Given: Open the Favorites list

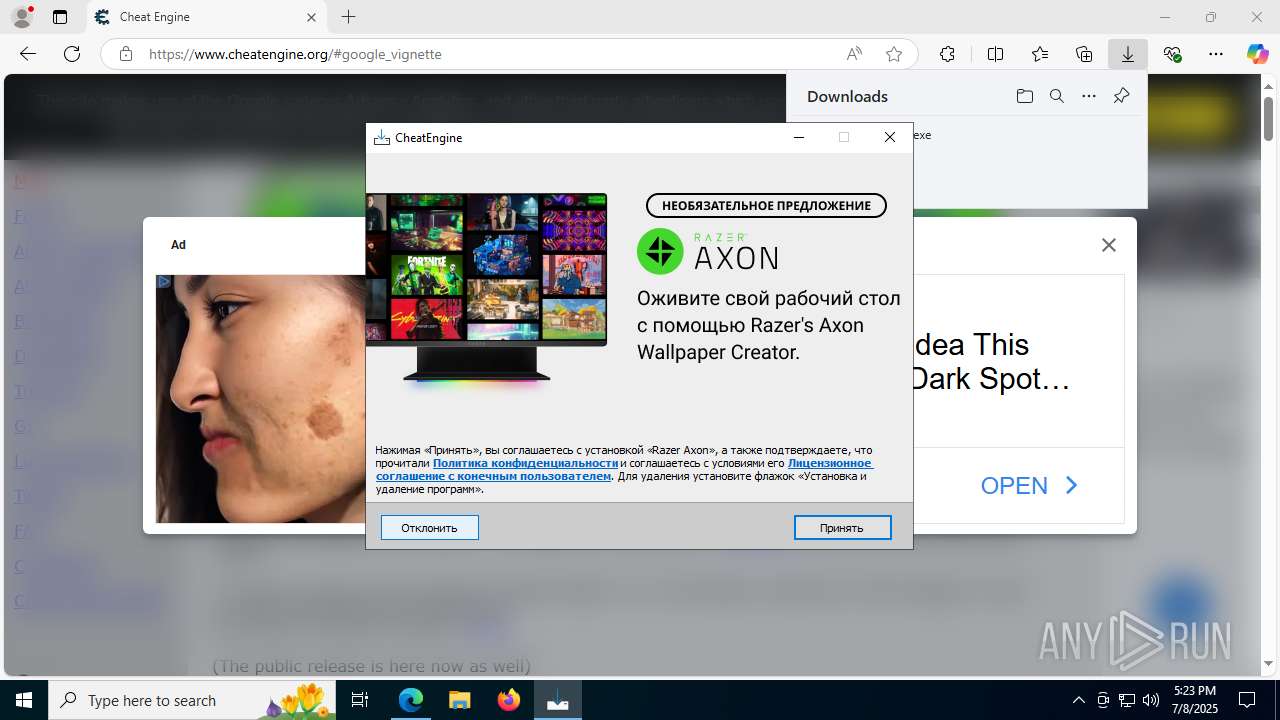Looking at the screenshot, I should [1040, 54].
